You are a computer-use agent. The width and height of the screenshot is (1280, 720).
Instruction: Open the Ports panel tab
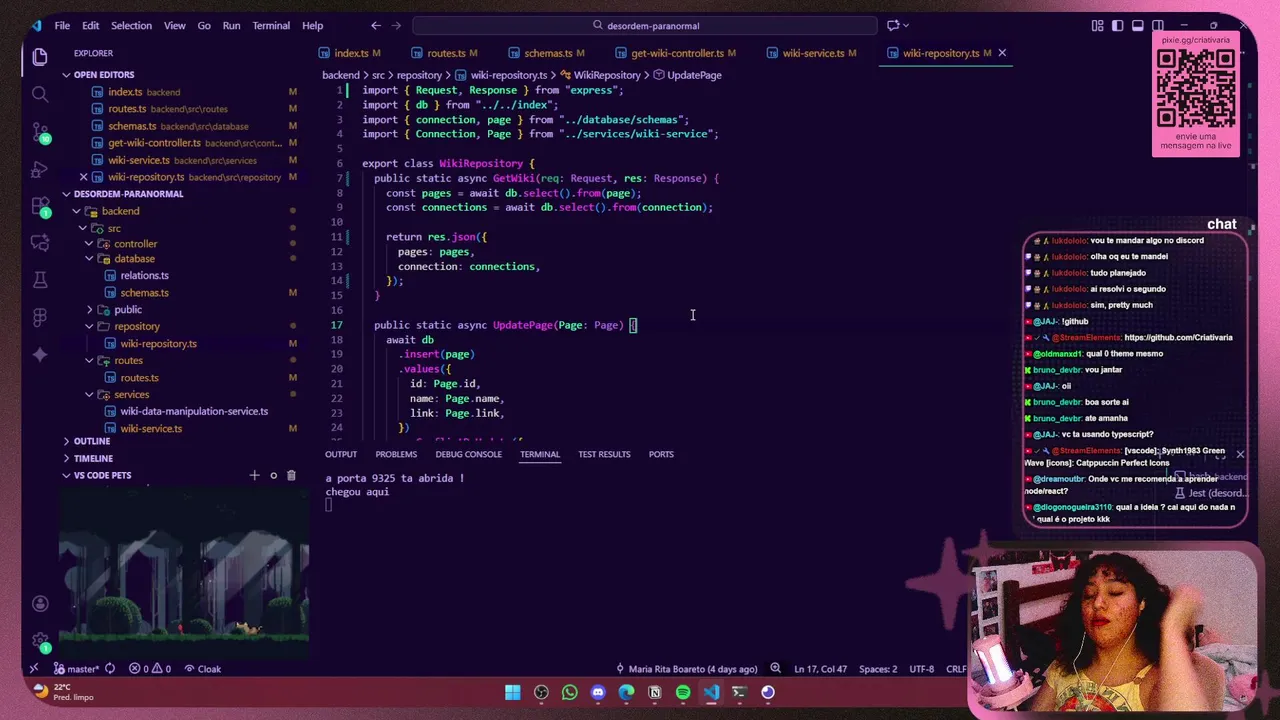[x=661, y=454]
